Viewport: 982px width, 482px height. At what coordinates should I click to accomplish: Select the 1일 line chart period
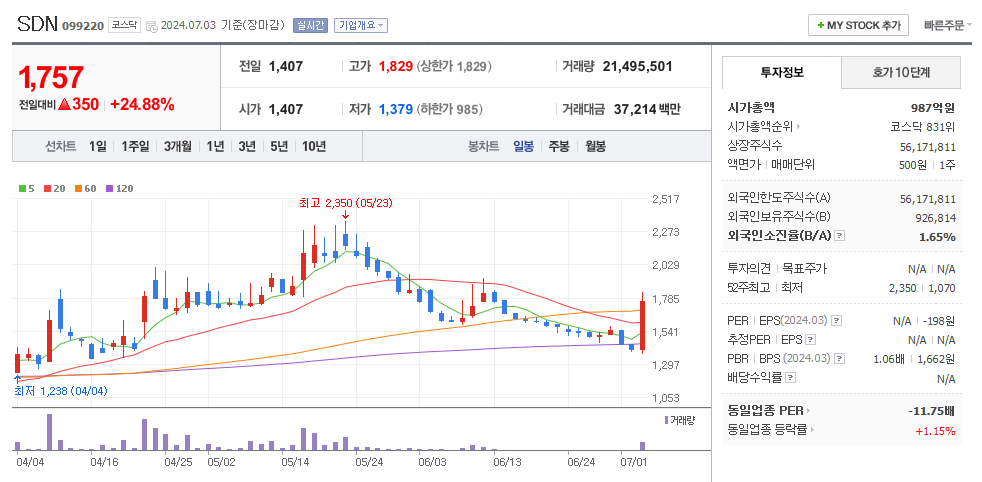(x=98, y=146)
